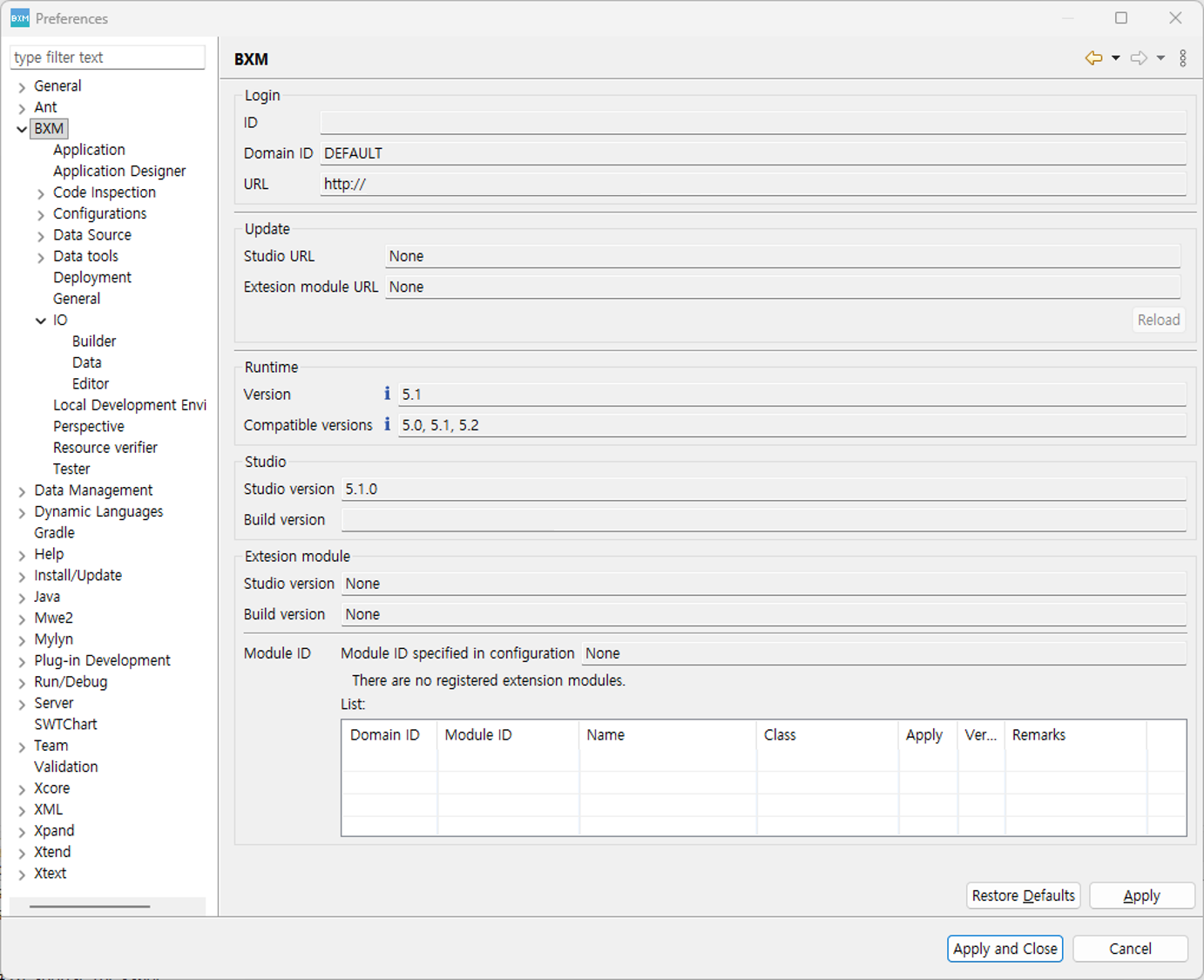Click the Apply and Close button
The image size is (1204, 980).
pyautogui.click(x=1004, y=949)
